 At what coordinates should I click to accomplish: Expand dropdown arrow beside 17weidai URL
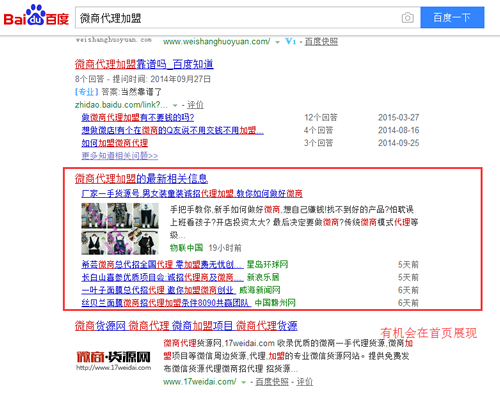tap(244, 382)
